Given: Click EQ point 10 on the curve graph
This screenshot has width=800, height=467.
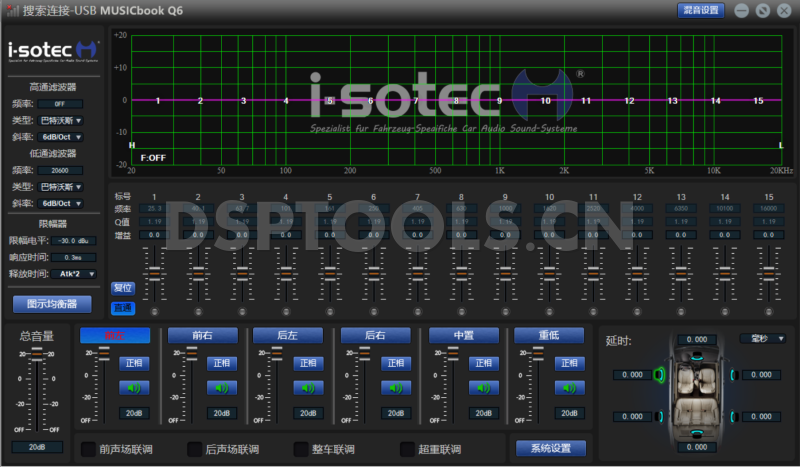Looking at the screenshot, I should 545,101.
